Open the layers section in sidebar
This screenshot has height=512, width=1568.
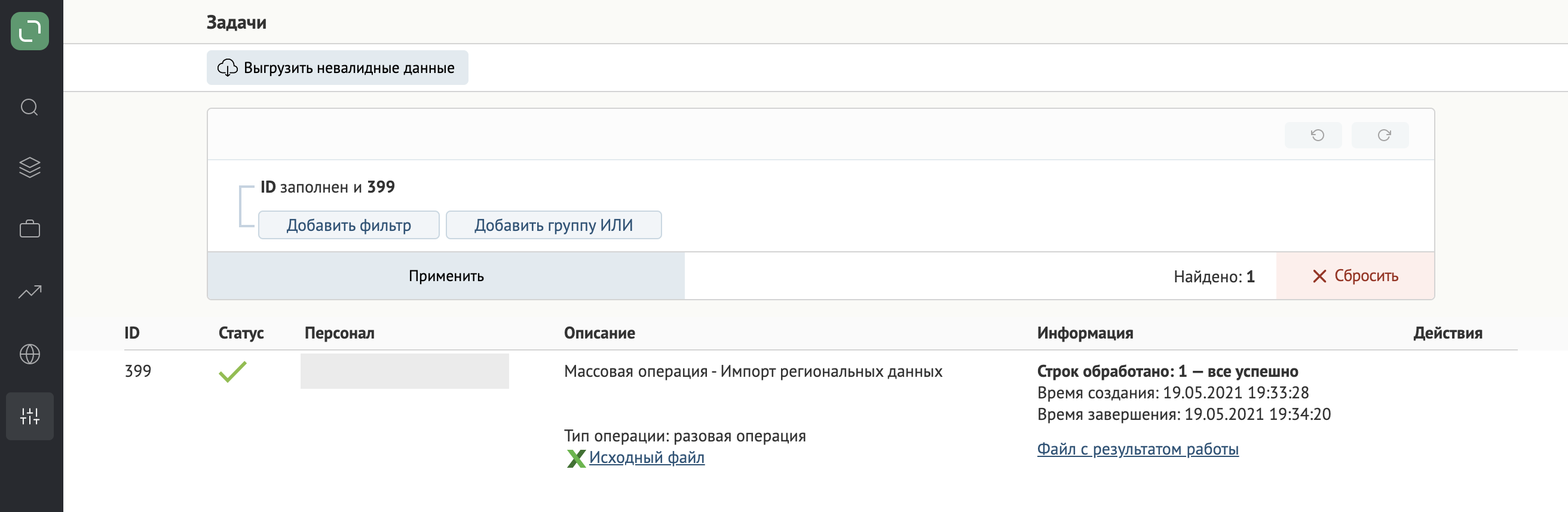click(x=30, y=167)
